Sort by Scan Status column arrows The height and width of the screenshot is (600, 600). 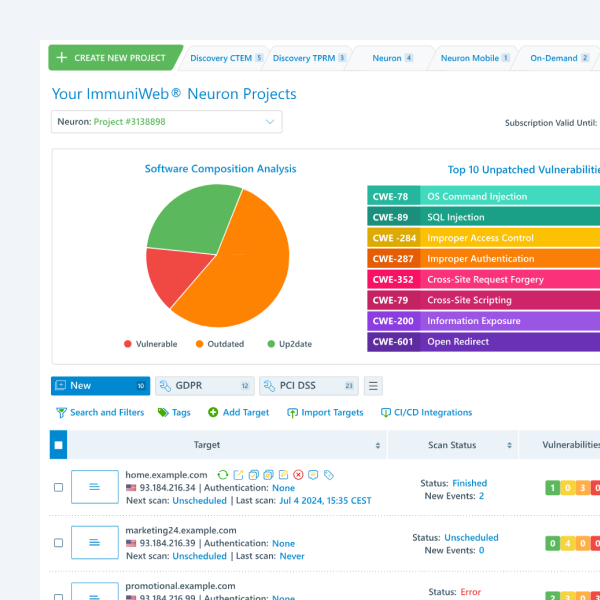[x=510, y=445]
